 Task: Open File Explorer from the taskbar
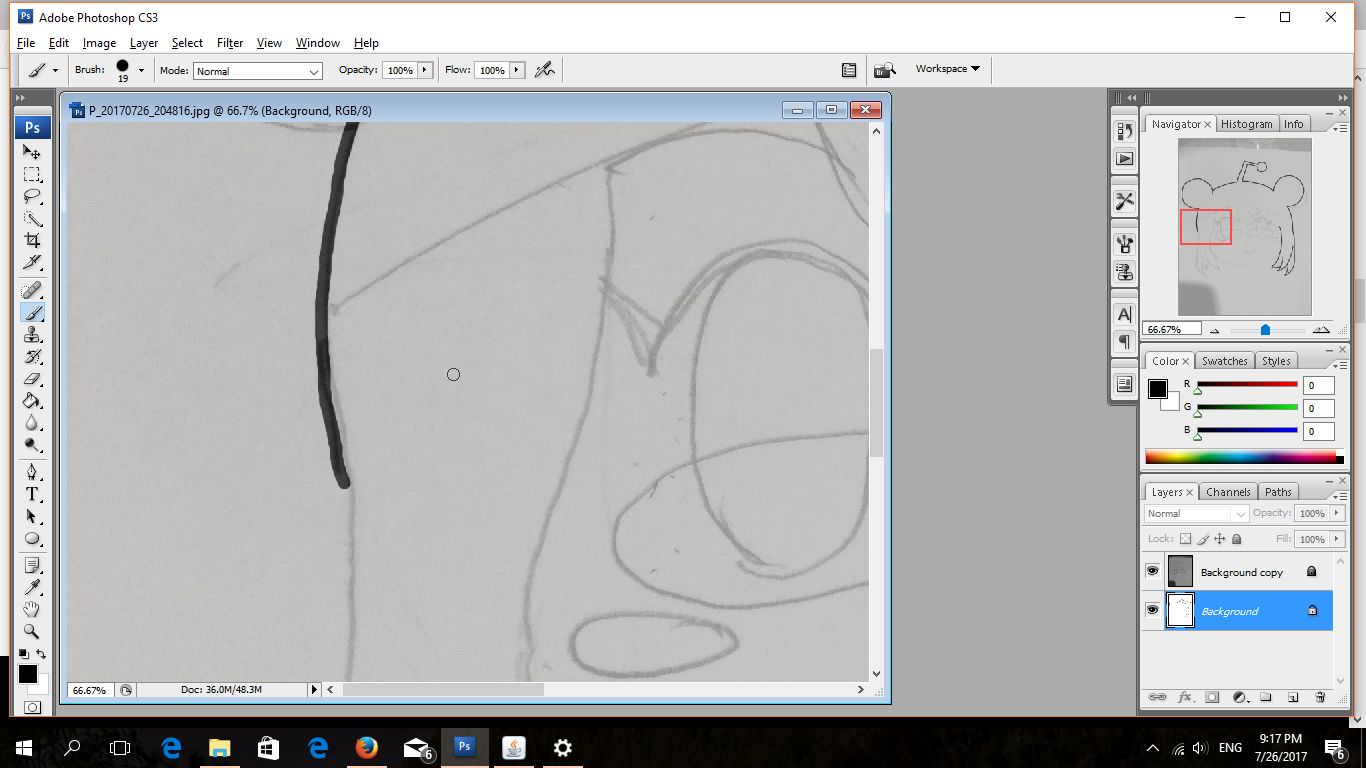219,748
